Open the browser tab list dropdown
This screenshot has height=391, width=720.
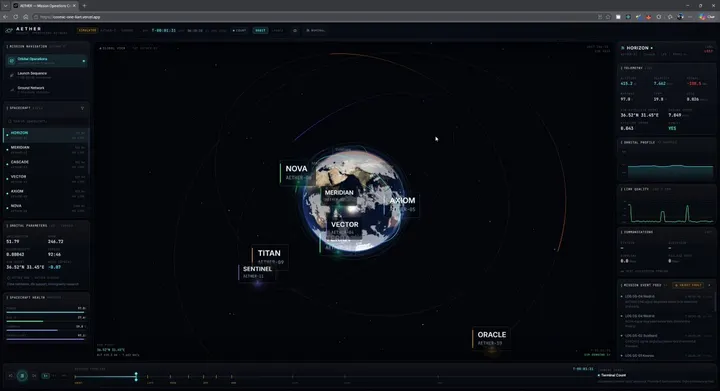[x=6, y=6]
